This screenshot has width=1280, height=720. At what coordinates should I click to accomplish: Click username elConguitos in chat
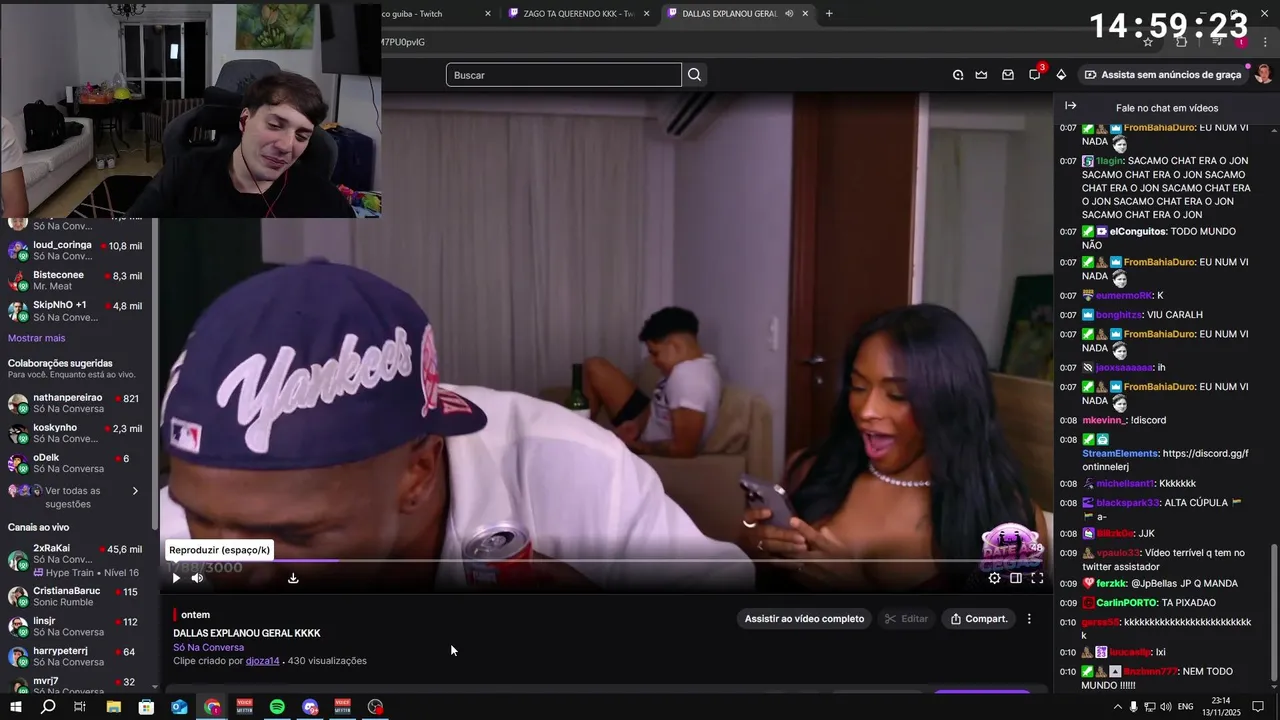click(1138, 232)
